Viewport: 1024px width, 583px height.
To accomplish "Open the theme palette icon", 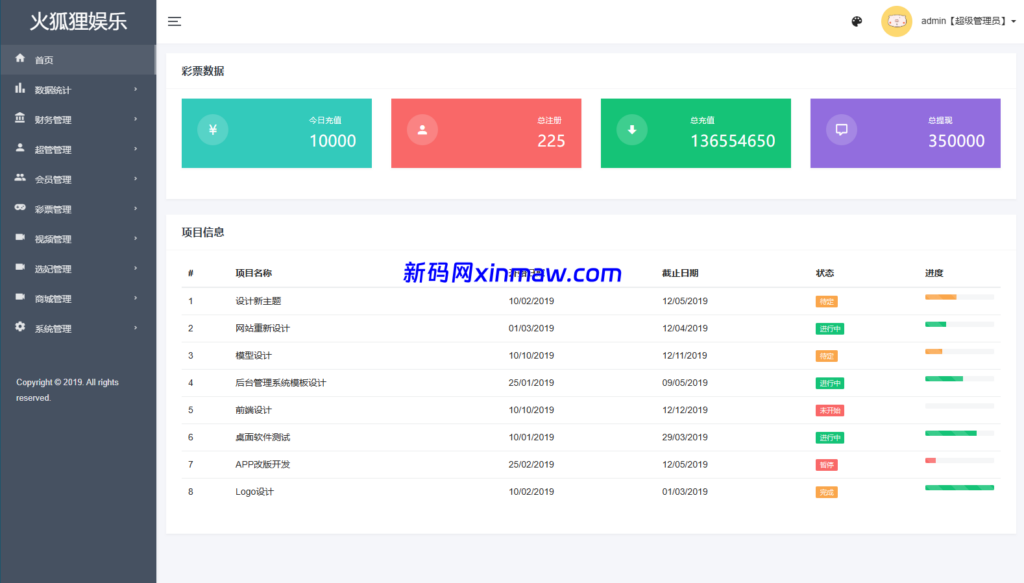I will click(857, 22).
